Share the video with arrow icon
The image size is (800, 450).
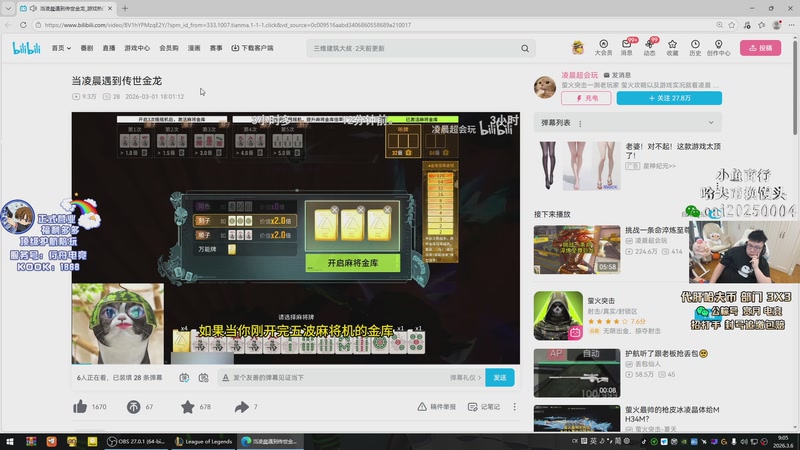241,407
